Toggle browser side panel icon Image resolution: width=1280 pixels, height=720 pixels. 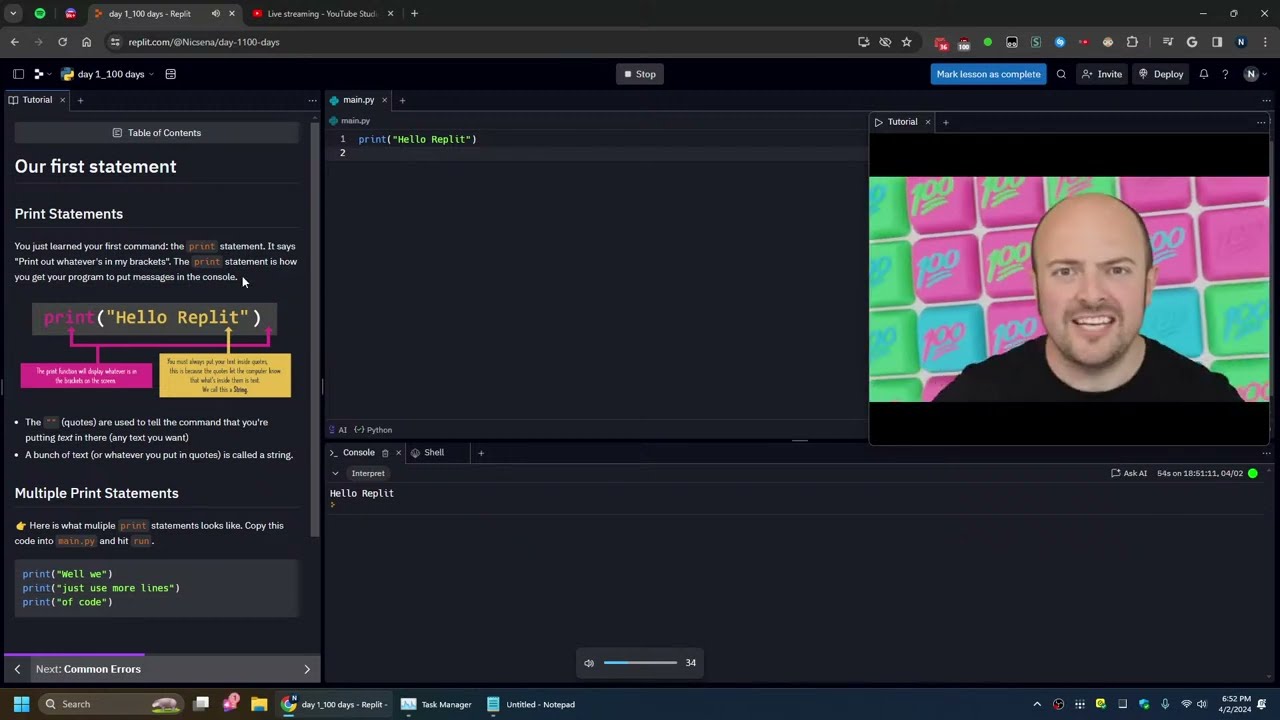point(1217,42)
